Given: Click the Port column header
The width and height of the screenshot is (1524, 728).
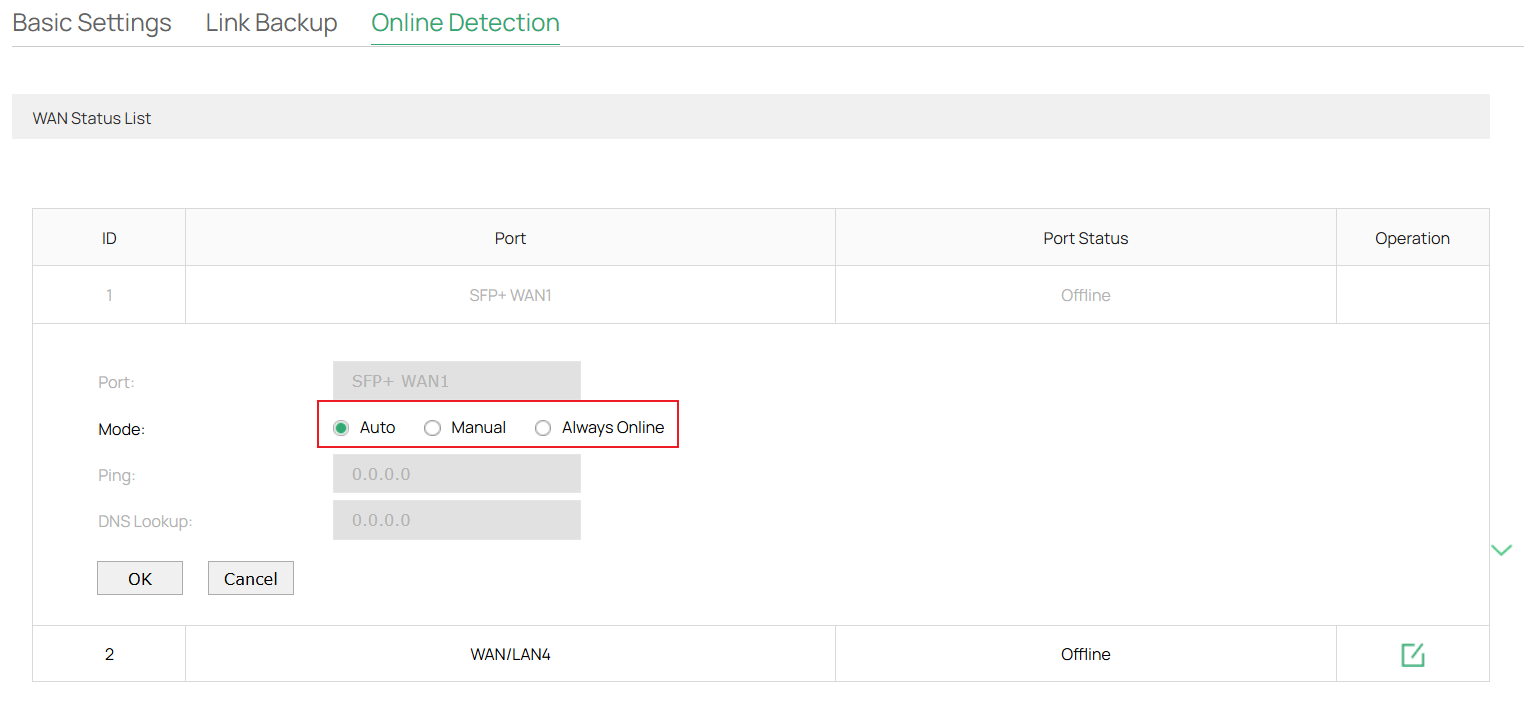Looking at the screenshot, I should point(510,237).
